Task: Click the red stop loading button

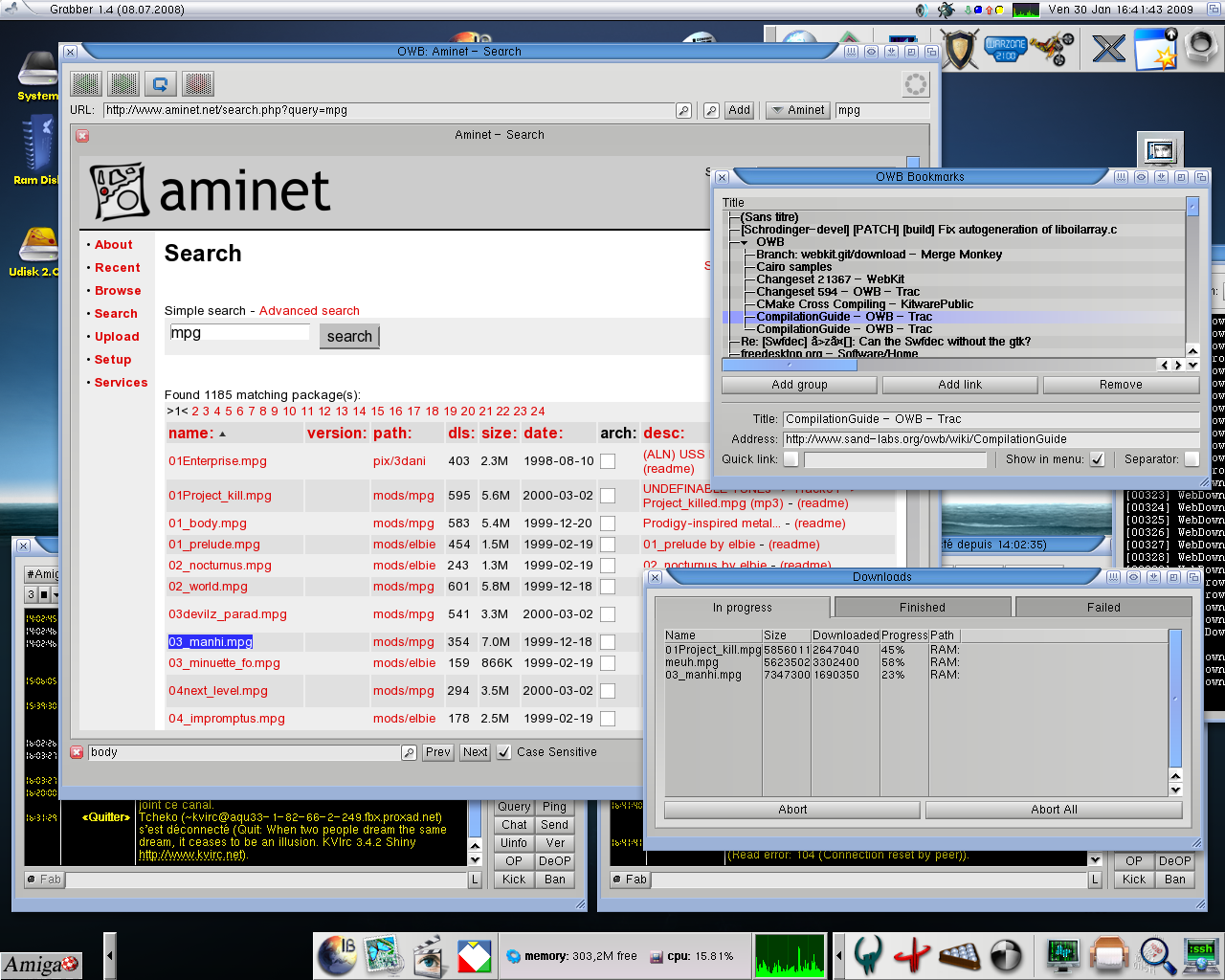Action: (198, 84)
